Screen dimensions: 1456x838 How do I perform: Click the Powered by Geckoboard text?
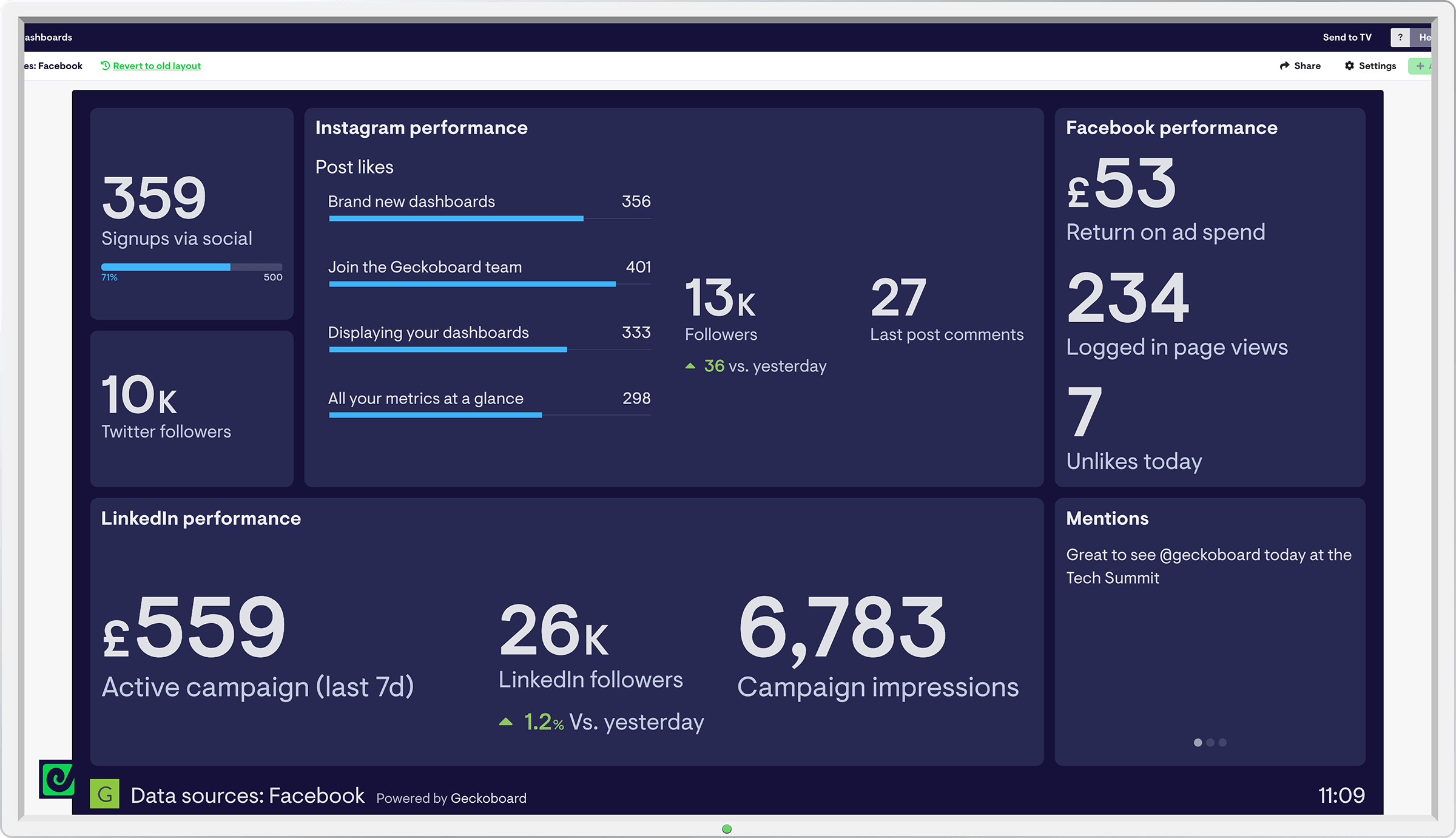point(451,798)
